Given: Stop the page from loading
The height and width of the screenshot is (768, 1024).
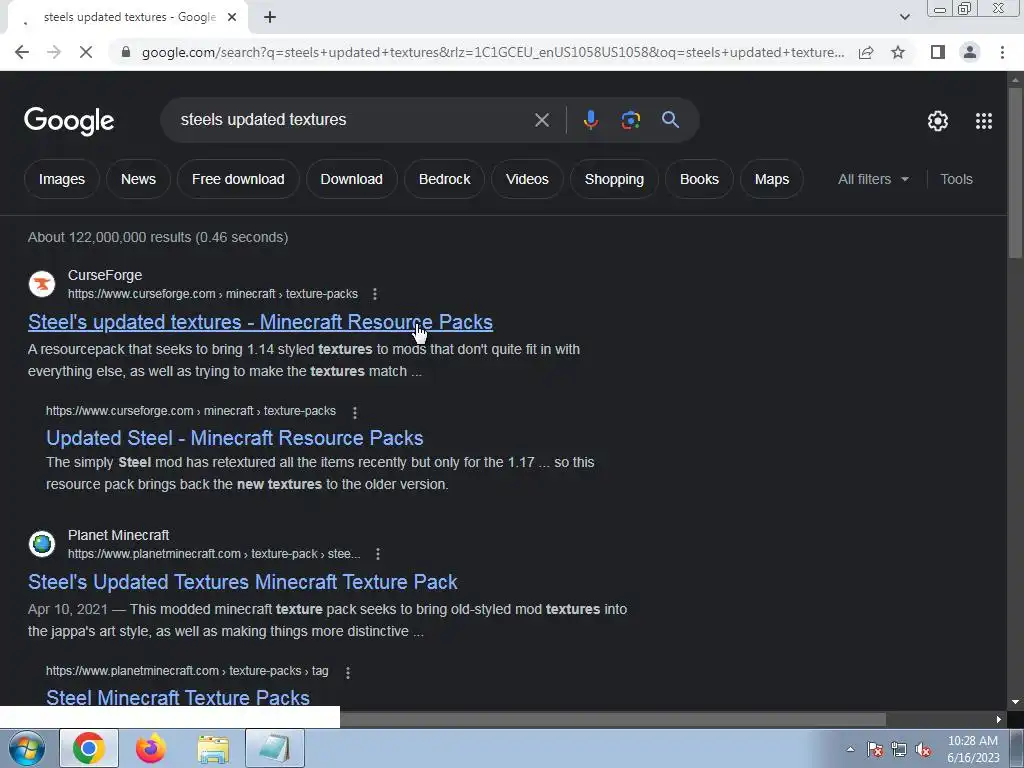Looking at the screenshot, I should [86, 52].
